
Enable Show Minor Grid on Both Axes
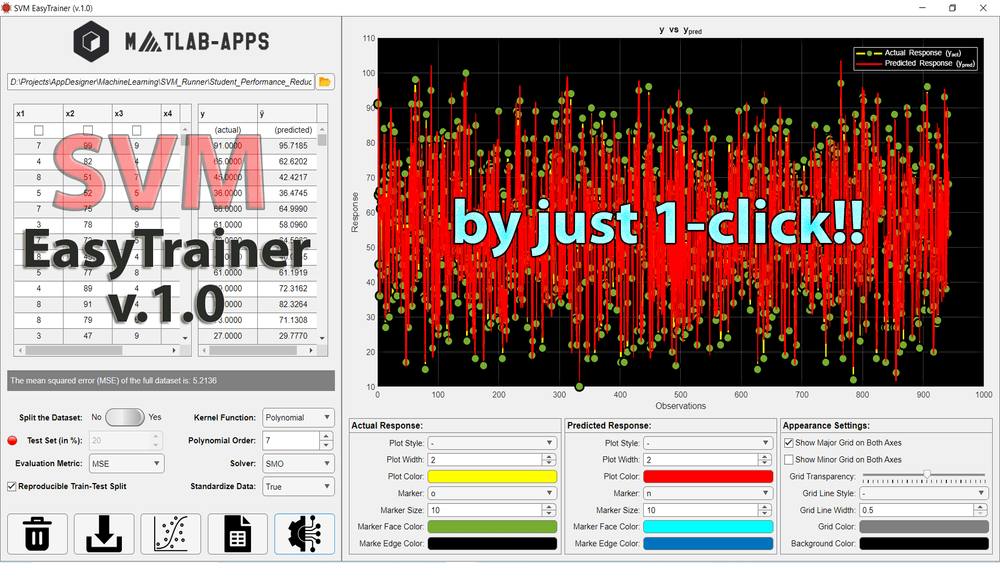pyautogui.click(x=788, y=460)
